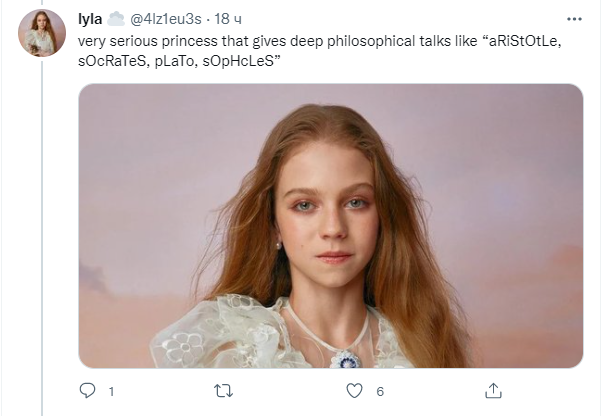605x416 pixels.
Task: Click the reply speech bubble icon
Action: point(88,390)
